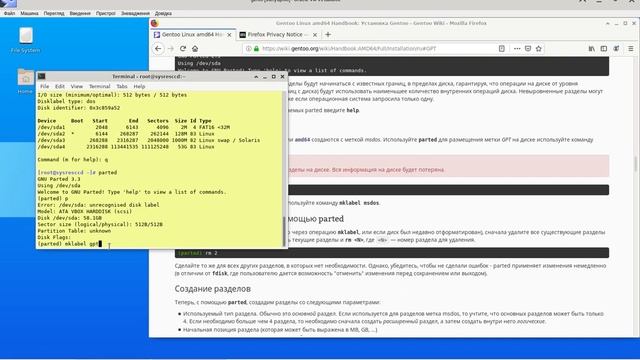Click the Firefox page vertical scrollbar
Viewport: 640px width, 360px height.
pos(636,163)
